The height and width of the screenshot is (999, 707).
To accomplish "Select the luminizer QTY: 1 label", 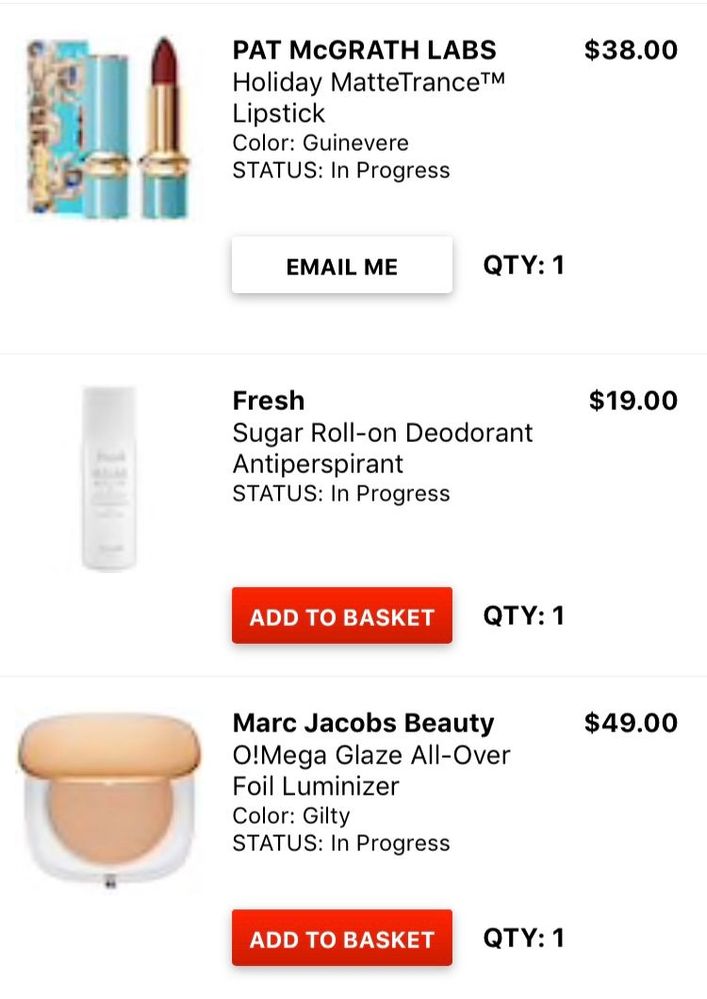I will (524, 938).
